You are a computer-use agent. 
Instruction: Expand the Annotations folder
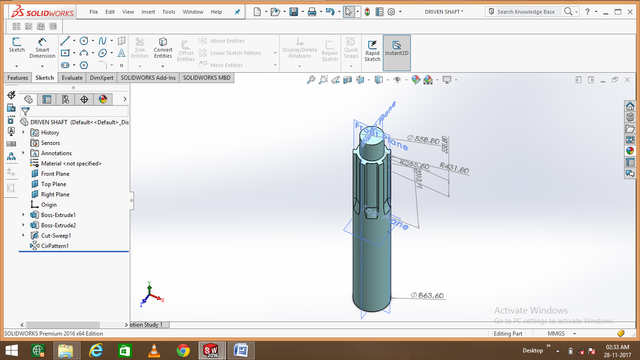click(x=23, y=153)
